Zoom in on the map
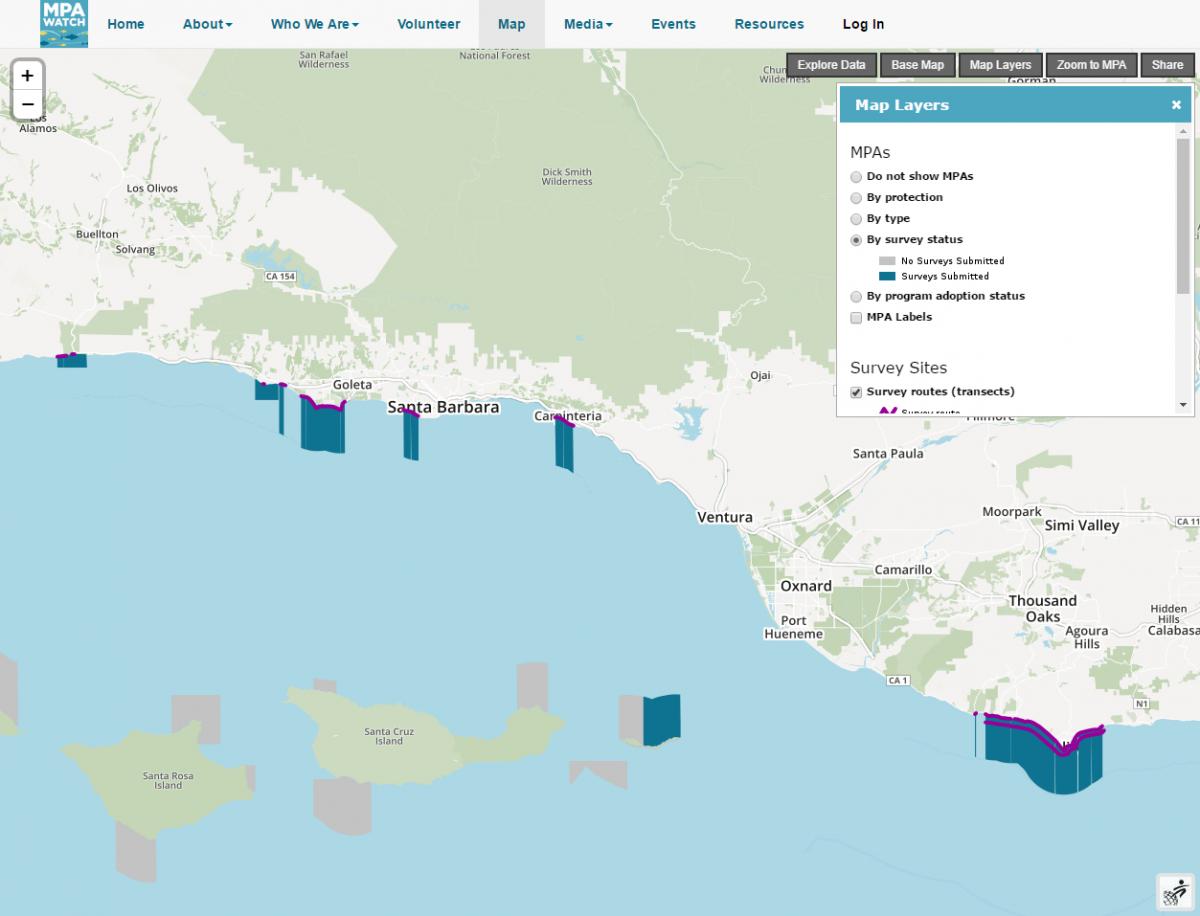 (x=27, y=75)
